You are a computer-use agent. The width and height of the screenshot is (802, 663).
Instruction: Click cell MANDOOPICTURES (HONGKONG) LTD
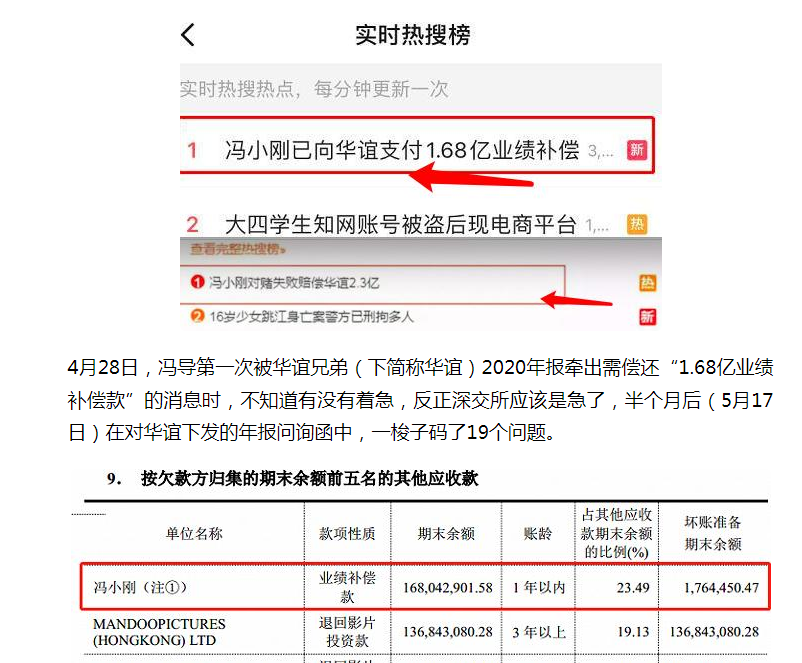[x=159, y=632]
